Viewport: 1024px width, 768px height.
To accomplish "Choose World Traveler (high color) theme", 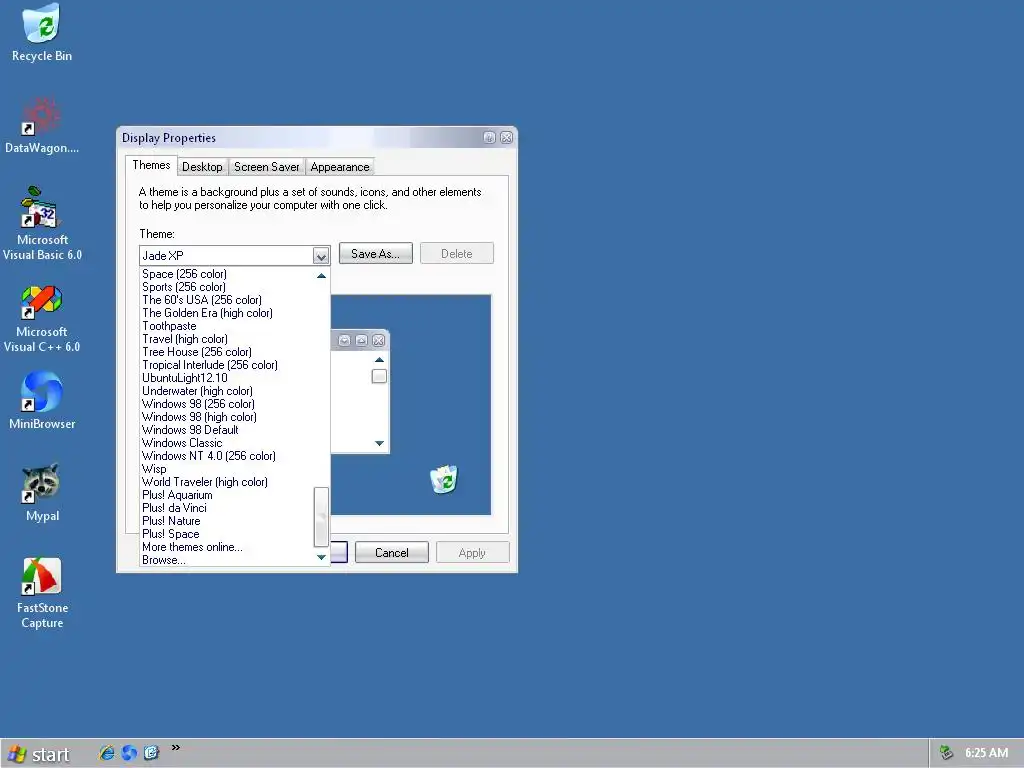I will point(227,482).
